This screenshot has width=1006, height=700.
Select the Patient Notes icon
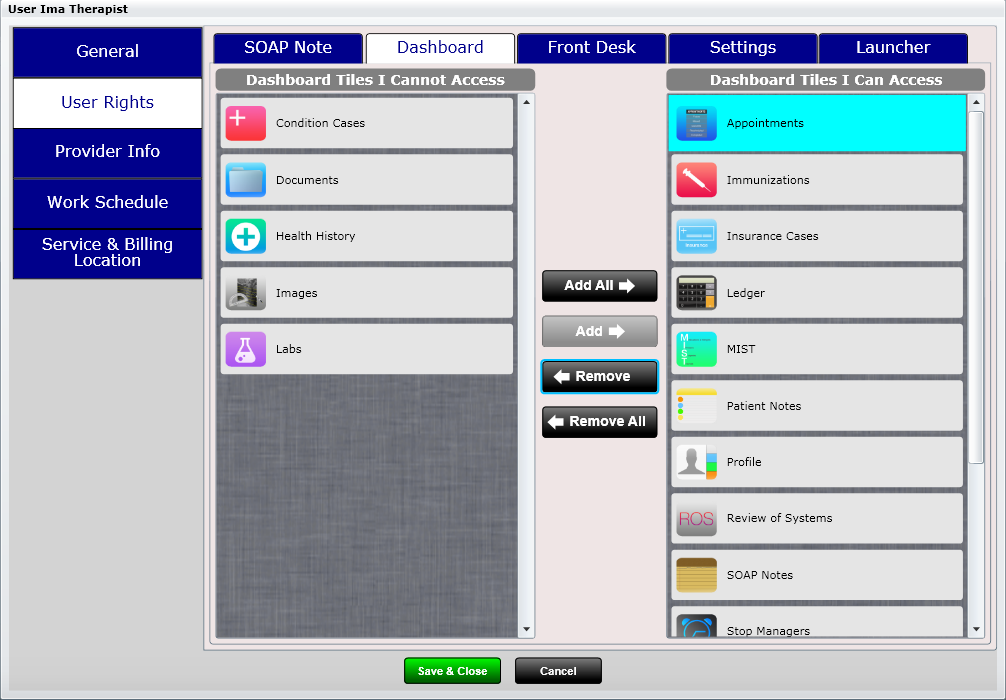(x=697, y=405)
